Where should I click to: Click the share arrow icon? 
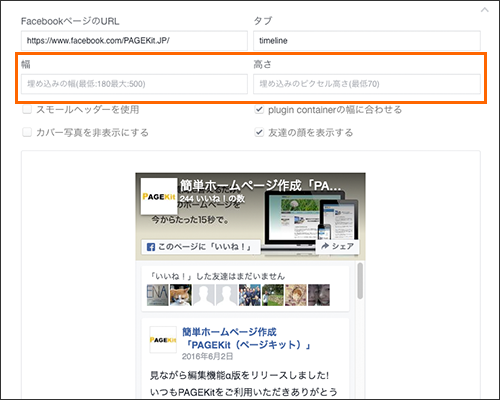[x=325, y=246]
